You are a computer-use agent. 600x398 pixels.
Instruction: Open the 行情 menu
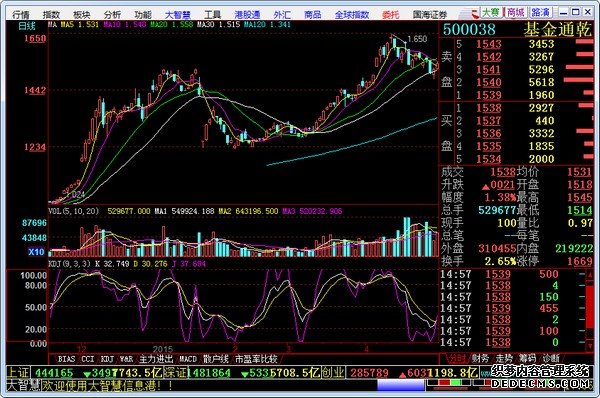(x=21, y=15)
